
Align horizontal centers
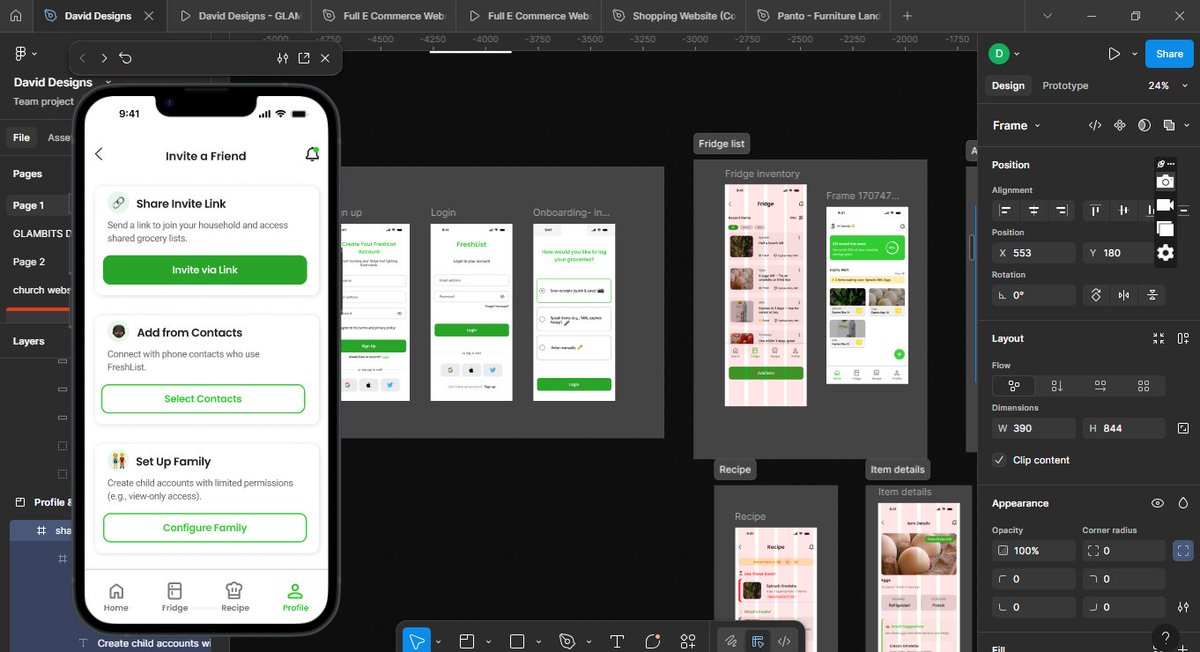click(1034, 211)
